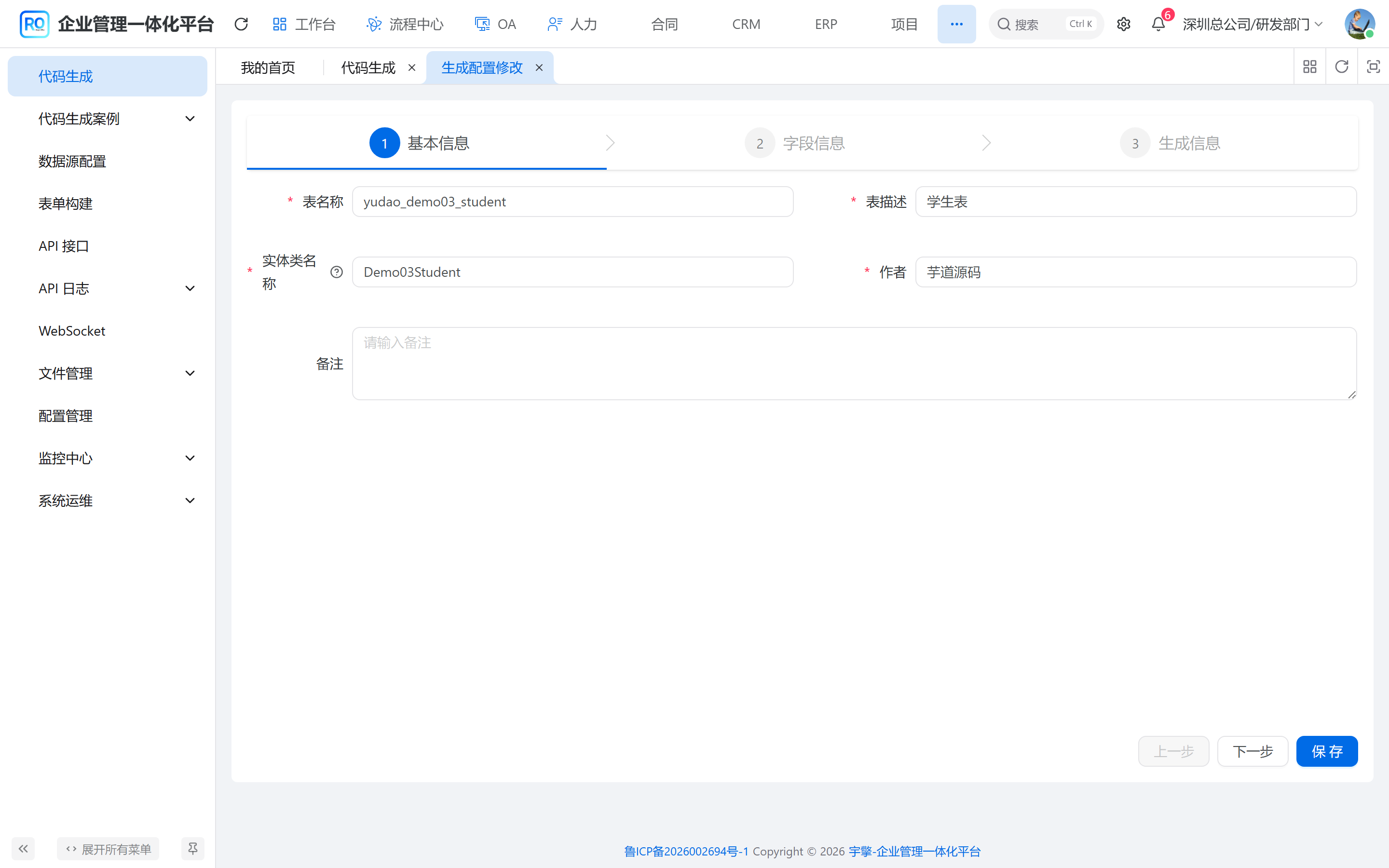Open the settings gear icon

(1124, 24)
